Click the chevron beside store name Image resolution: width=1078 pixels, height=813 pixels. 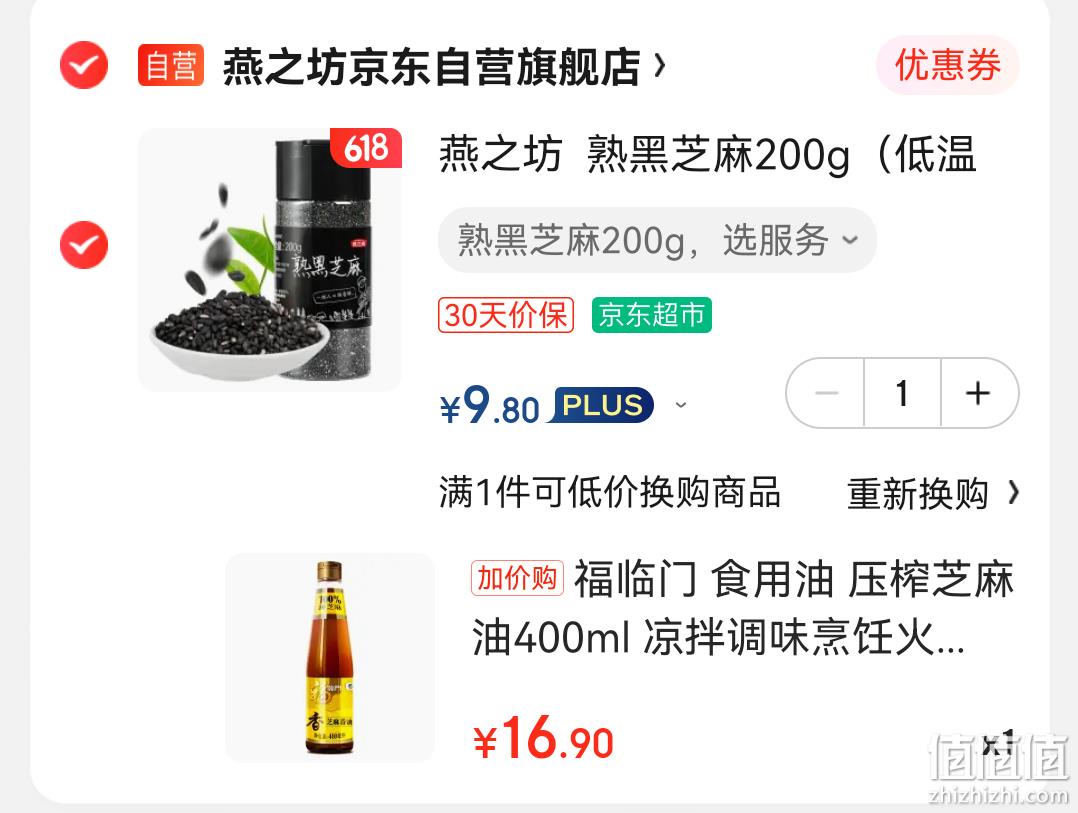[x=659, y=66]
